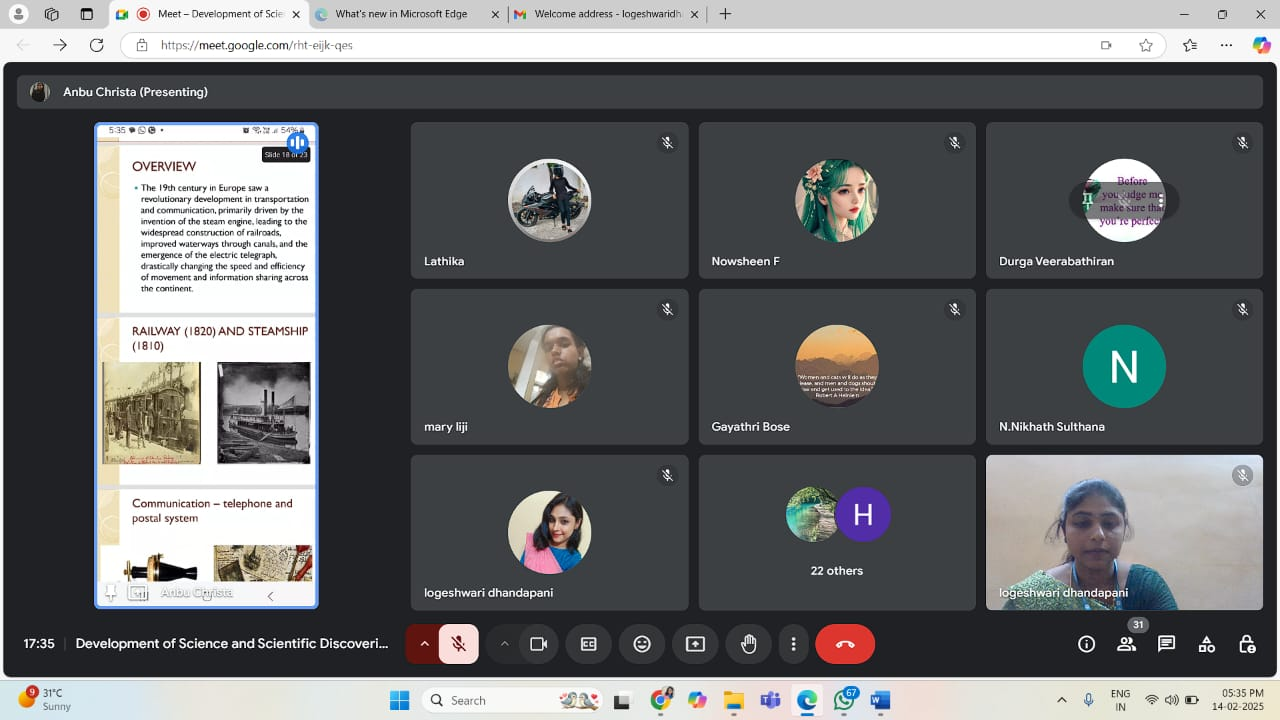
Task: Open camera permission icon in address bar
Action: [1106, 45]
